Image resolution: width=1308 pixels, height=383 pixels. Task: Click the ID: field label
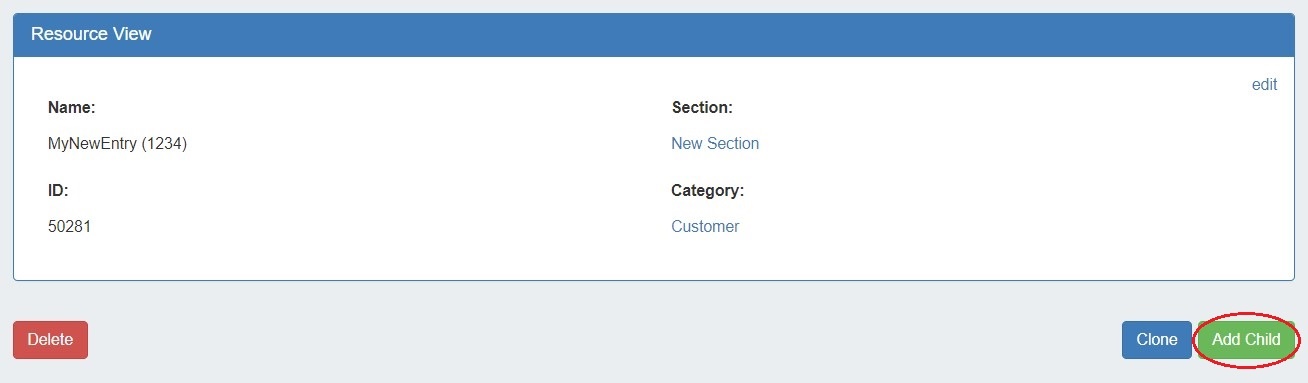tap(58, 190)
